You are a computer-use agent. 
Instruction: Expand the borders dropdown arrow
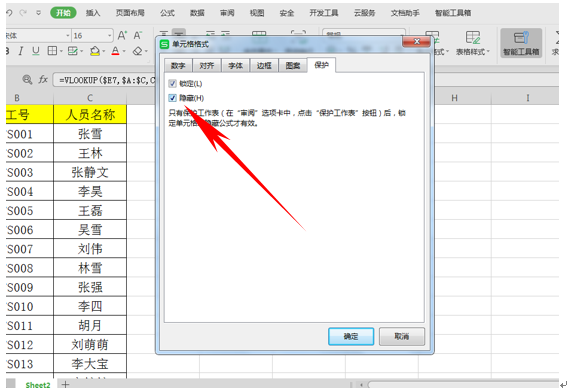(x=61, y=51)
